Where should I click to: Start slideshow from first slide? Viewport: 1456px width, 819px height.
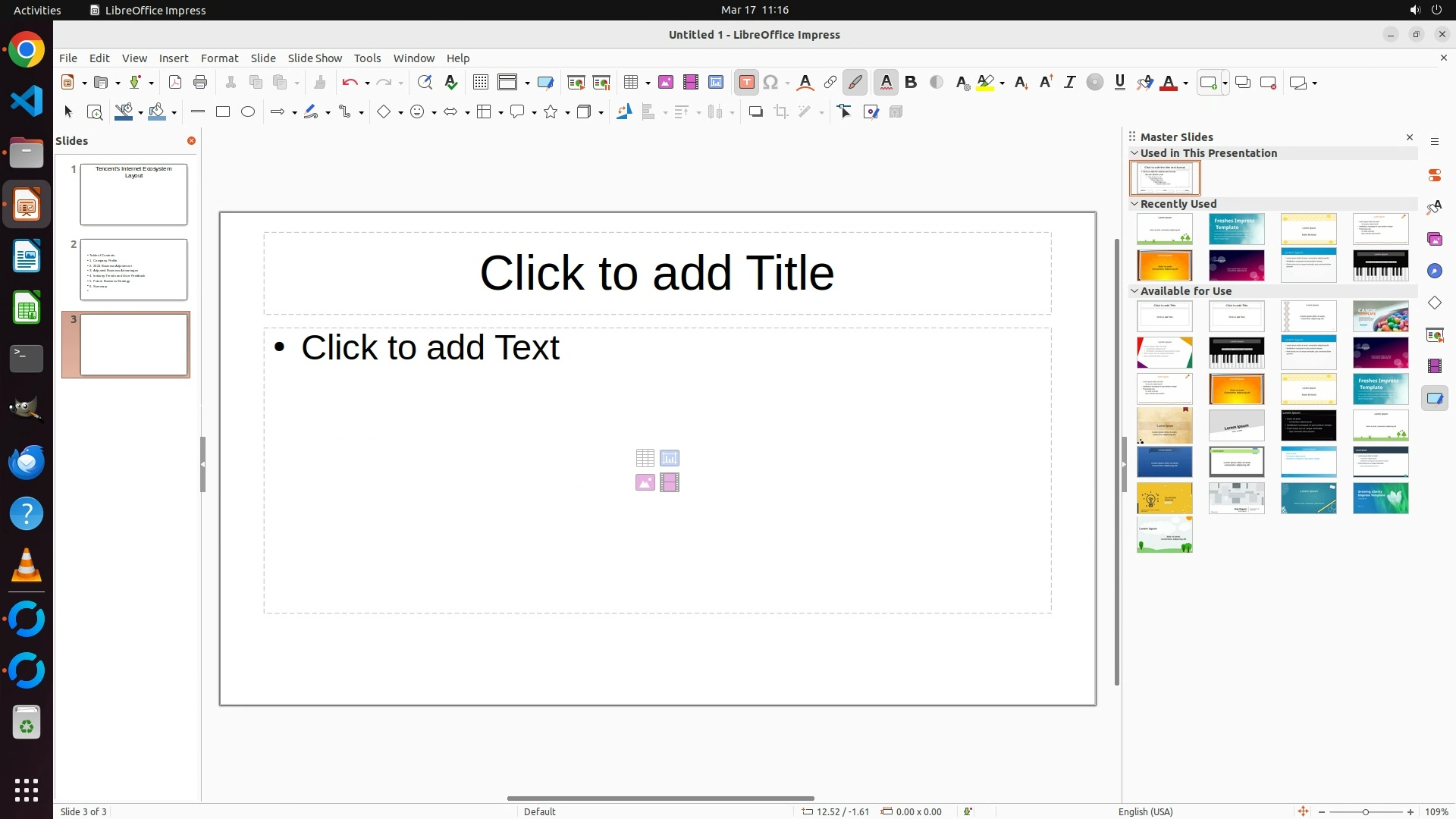coord(576,83)
